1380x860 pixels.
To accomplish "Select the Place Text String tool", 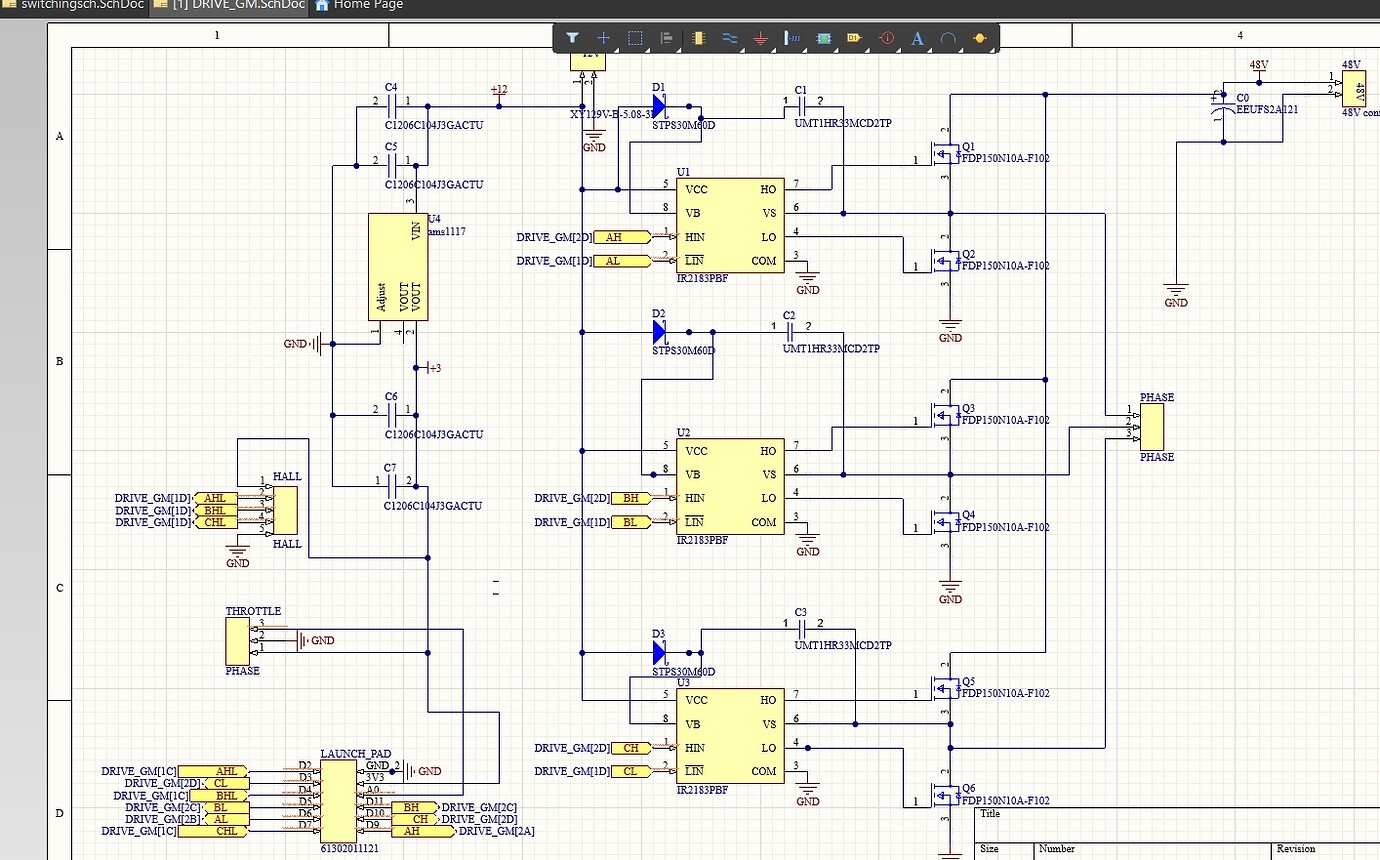I will 917,38.
